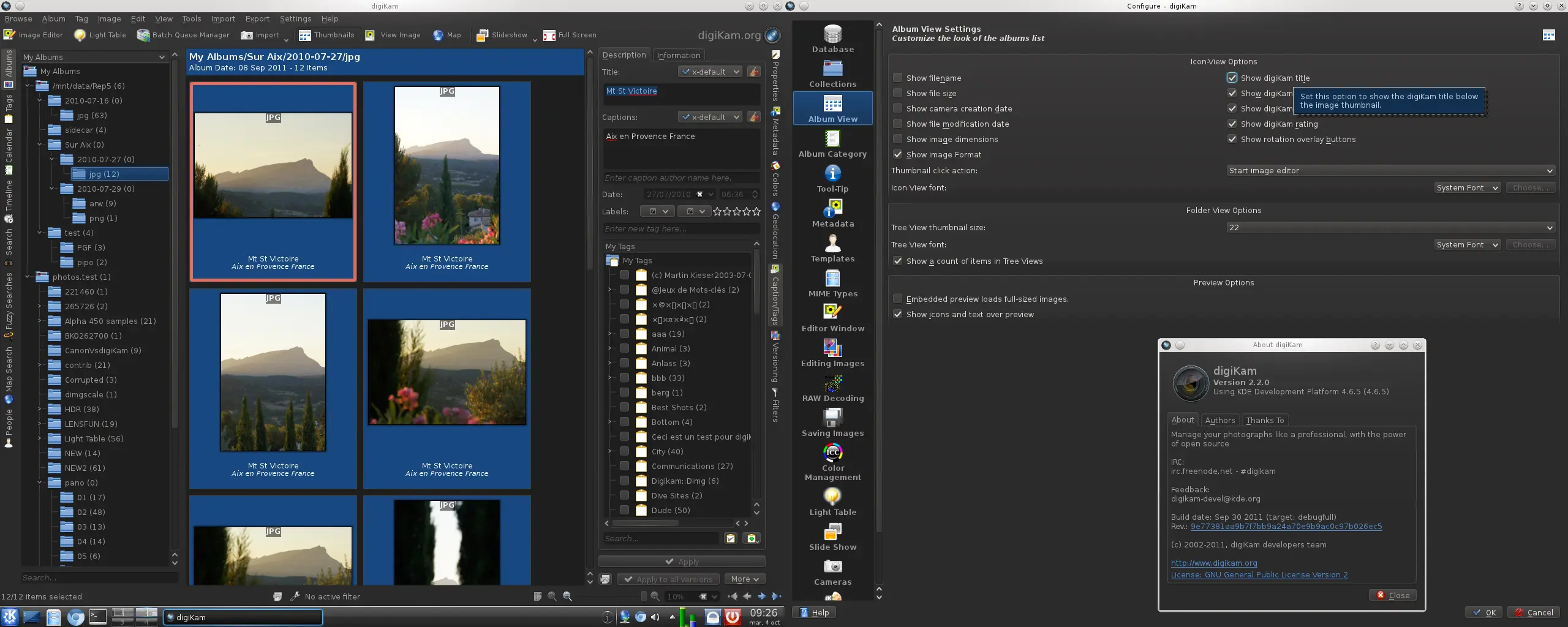Open the Light Table from the toolbar
The width and height of the screenshot is (1568, 627).
(100, 35)
